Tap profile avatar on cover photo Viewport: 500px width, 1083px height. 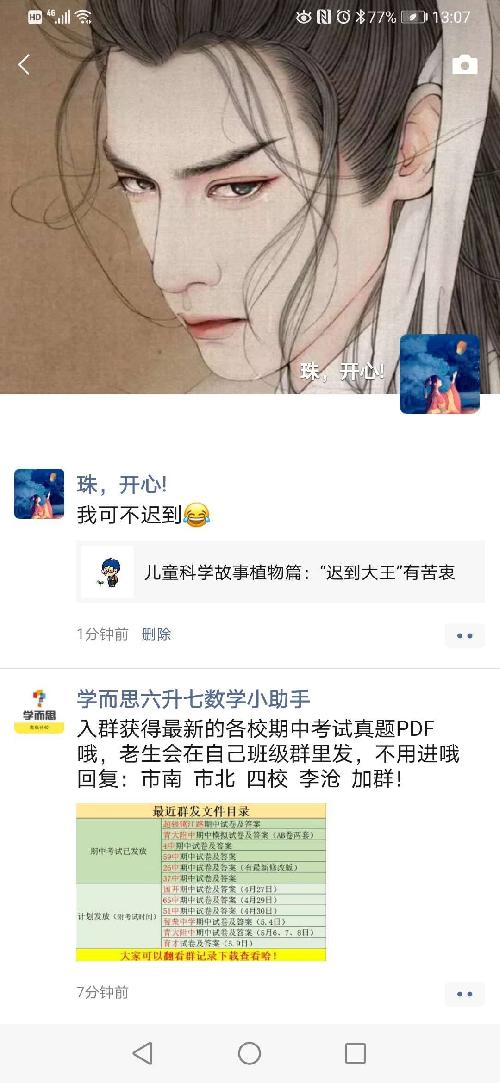440,374
